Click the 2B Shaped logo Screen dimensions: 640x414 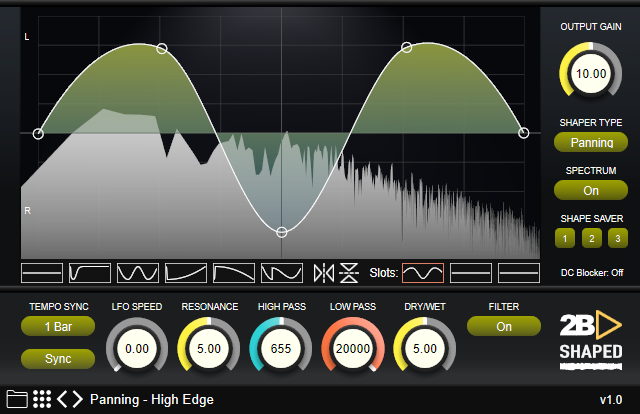point(591,340)
